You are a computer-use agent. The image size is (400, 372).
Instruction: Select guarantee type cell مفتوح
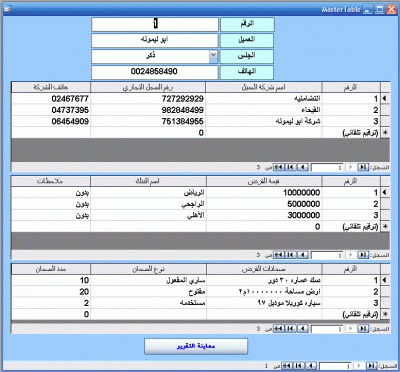point(148,291)
